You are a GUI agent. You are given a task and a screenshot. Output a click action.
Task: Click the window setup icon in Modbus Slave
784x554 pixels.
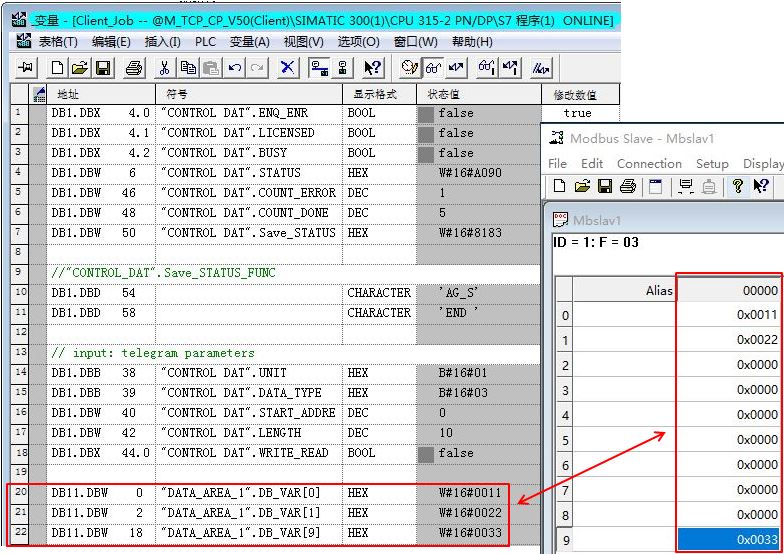tap(655, 186)
